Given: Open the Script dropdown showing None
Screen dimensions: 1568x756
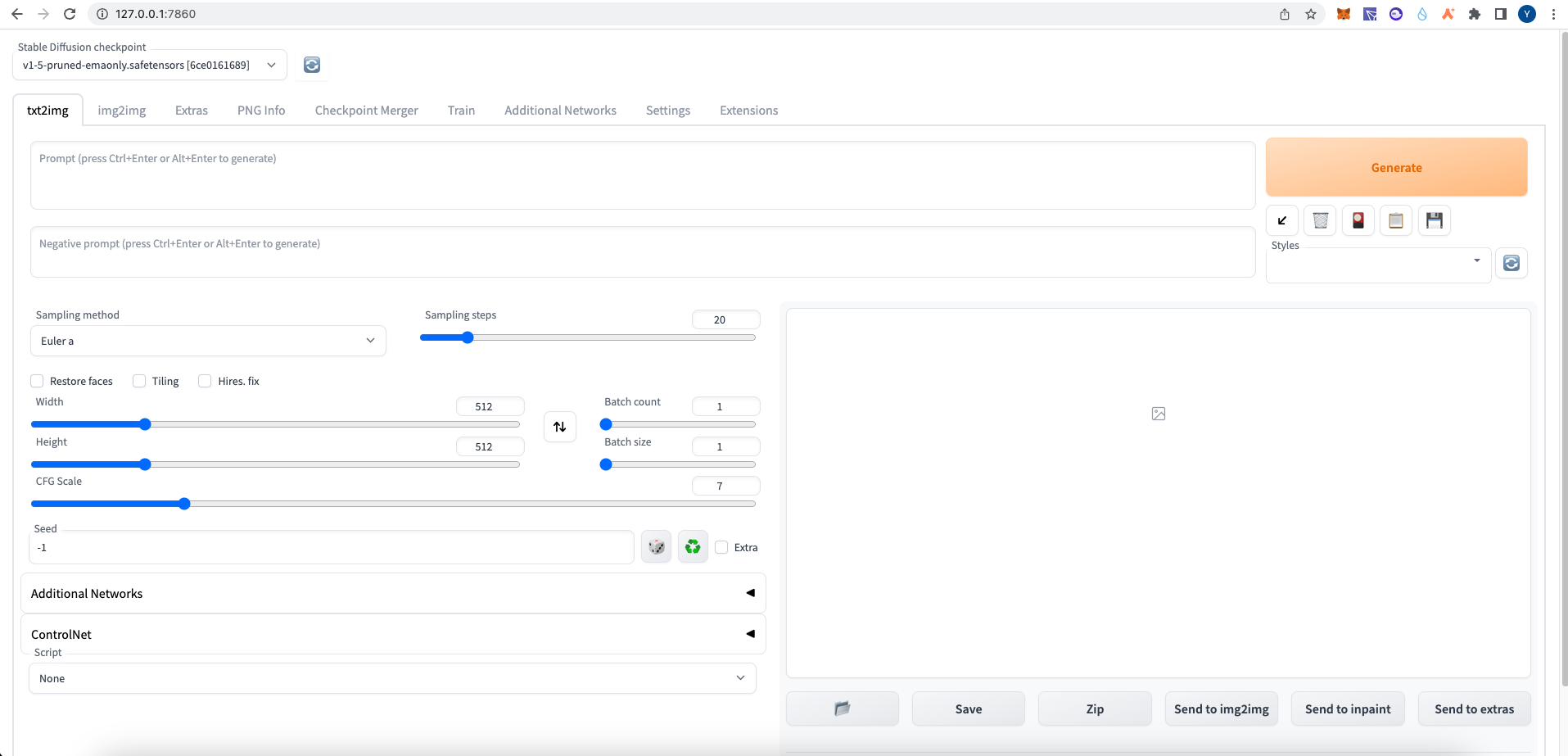Looking at the screenshot, I should (x=392, y=678).
